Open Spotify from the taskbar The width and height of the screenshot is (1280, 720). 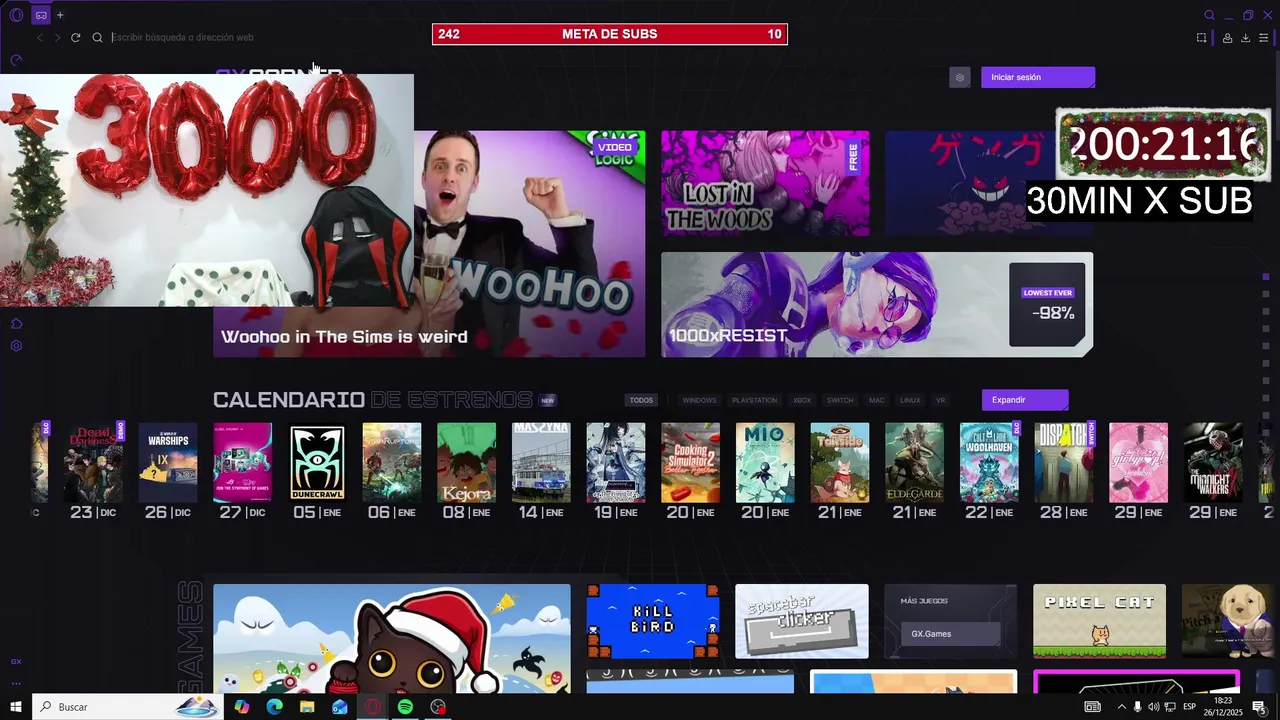tap(405, 707)
